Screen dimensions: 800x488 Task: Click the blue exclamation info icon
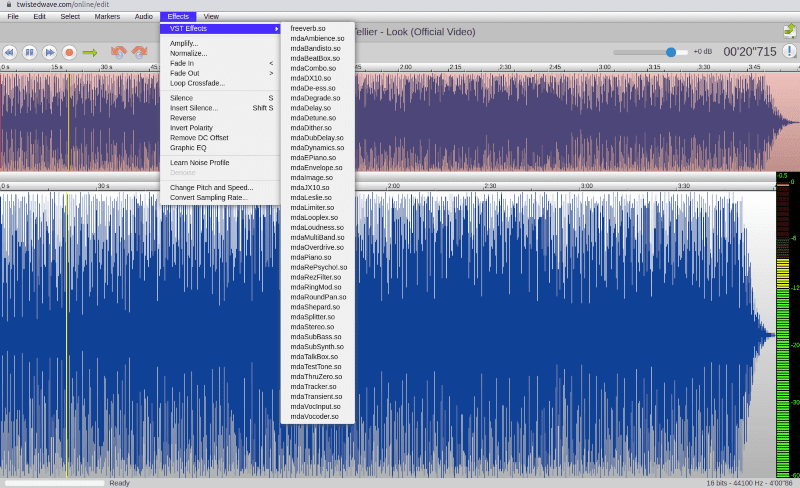789,51
